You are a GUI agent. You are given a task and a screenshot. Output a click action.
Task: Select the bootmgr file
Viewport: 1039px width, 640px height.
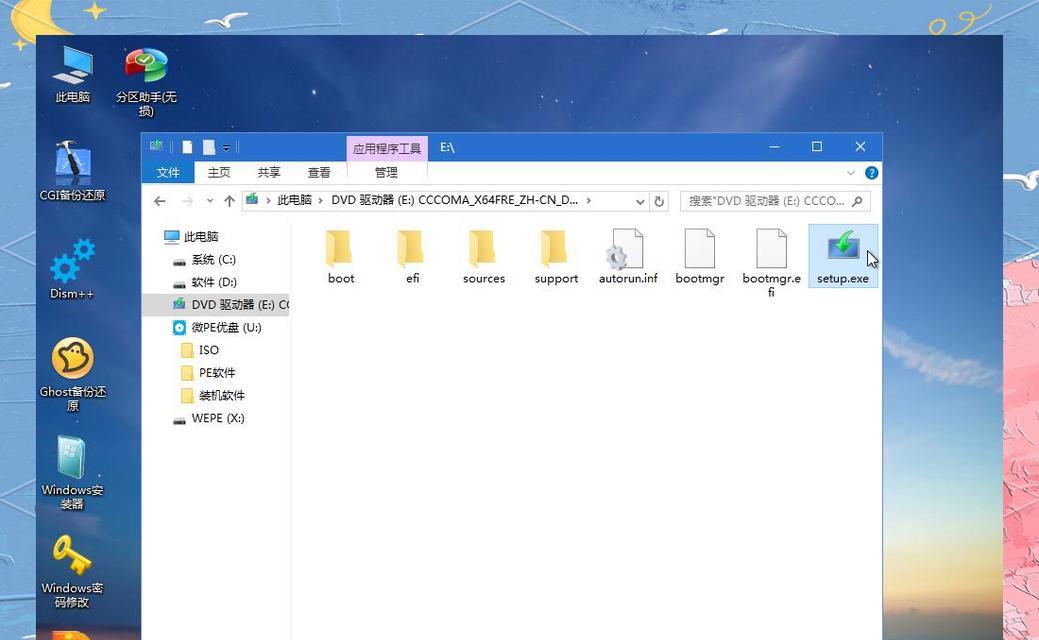(x=700, y=256)
